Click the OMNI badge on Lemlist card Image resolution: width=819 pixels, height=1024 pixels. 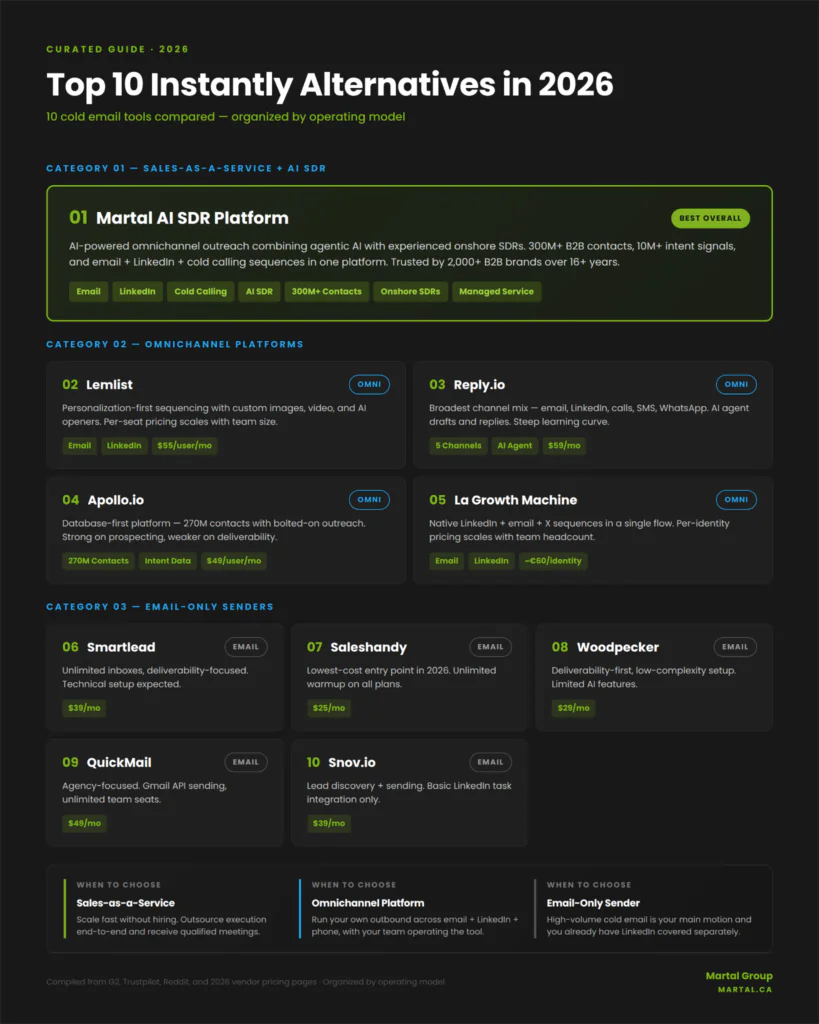pos(369,385)
